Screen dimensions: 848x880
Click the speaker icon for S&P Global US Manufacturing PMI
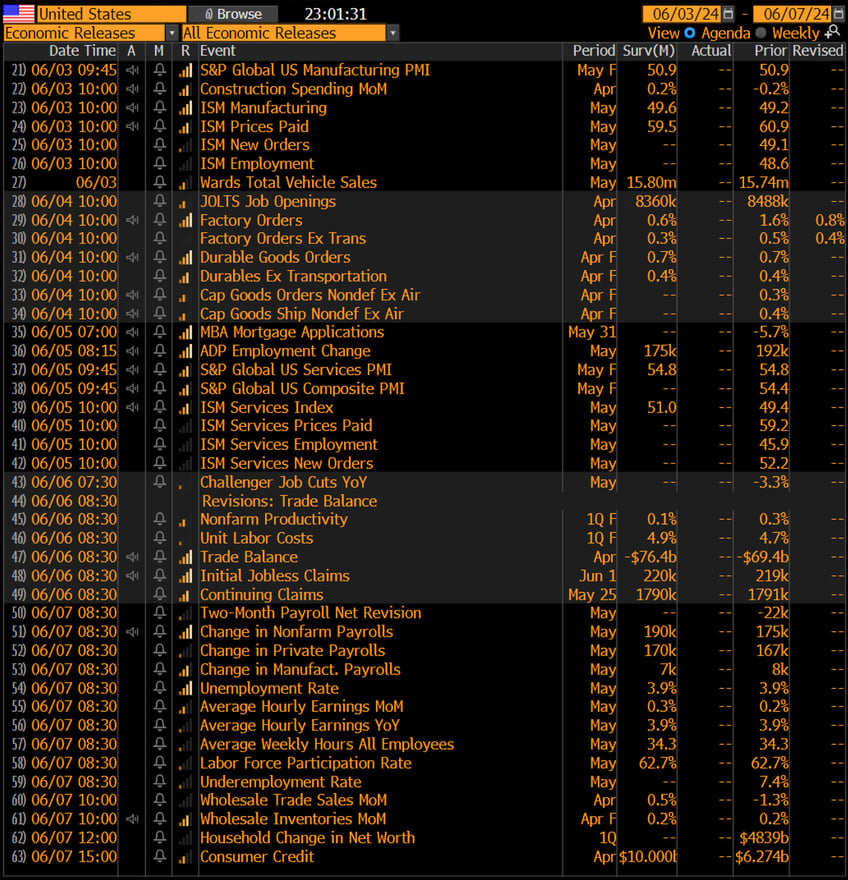132,70
